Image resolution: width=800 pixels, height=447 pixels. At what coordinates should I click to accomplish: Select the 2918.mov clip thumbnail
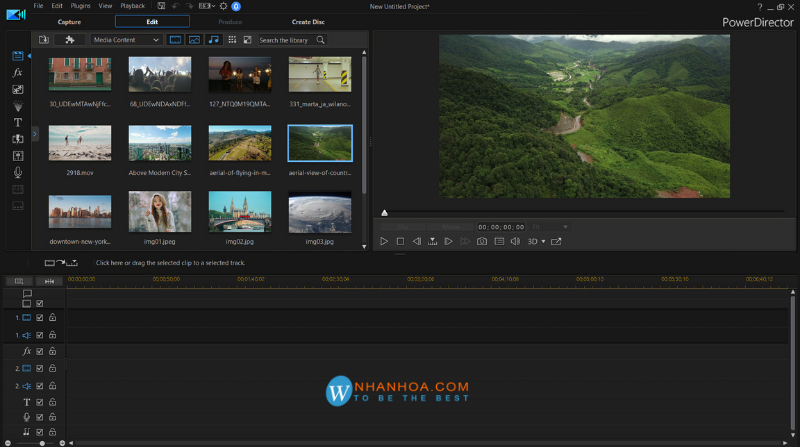80,143
